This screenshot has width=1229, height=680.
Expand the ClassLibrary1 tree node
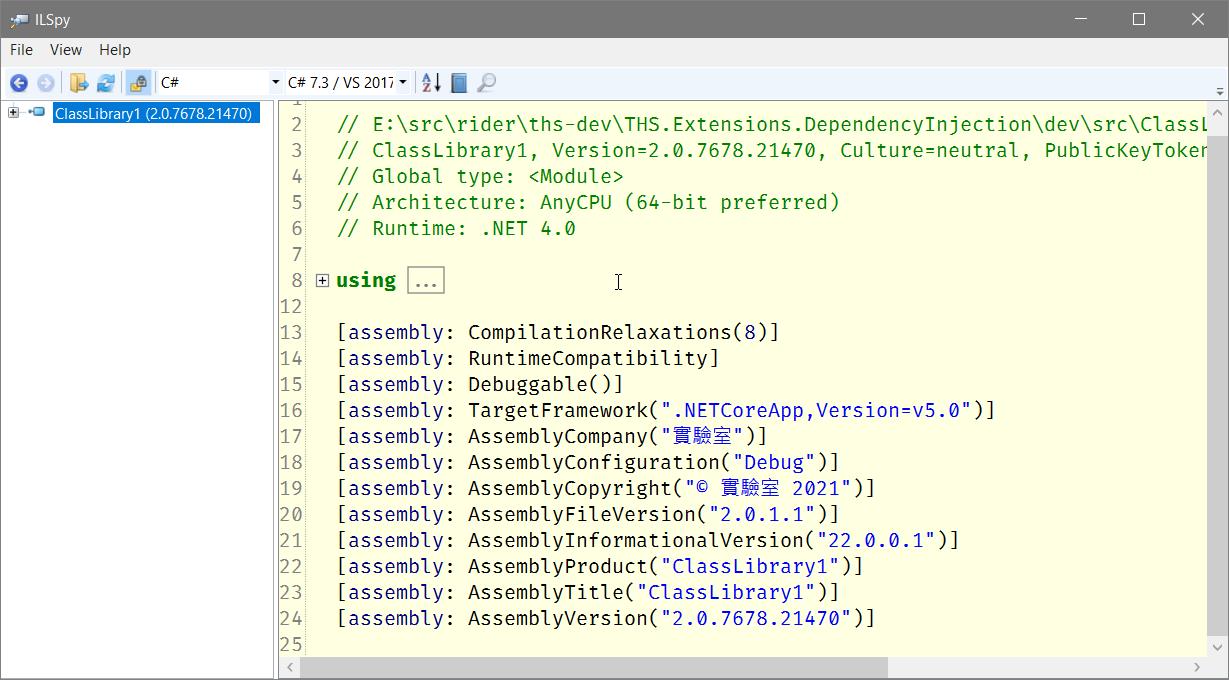point(13,113)
